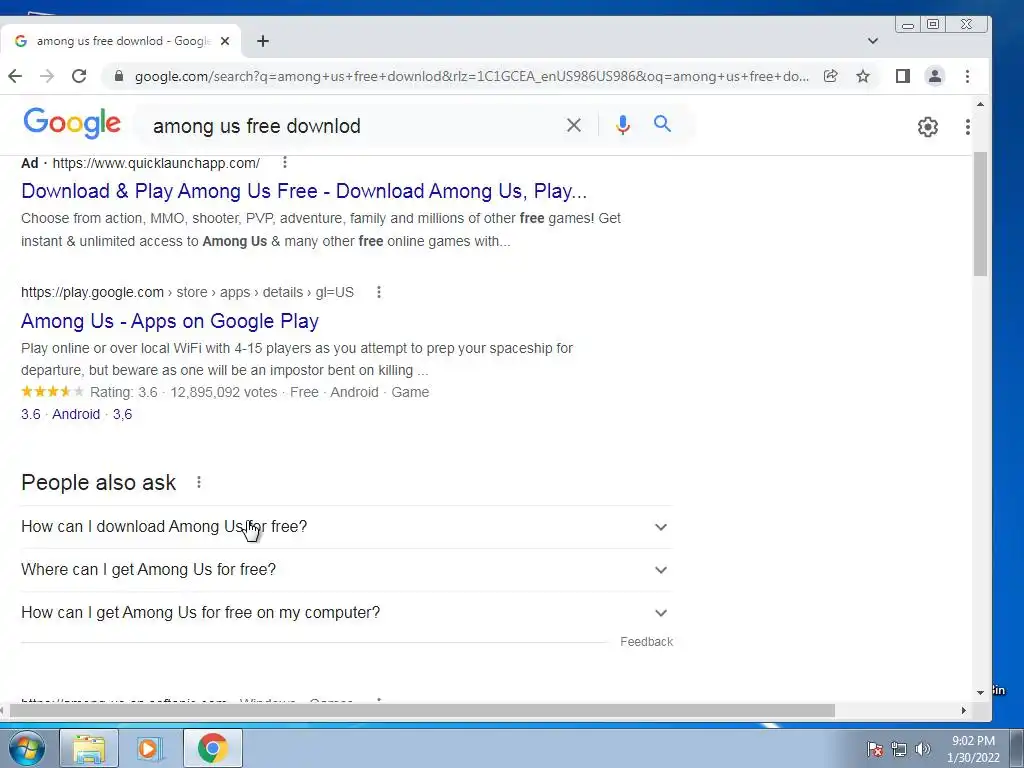Expand 'How can I get Among Us for free on my computer?'
Image resolution: width=1024 pixels, height=768 pixels.
tap(346, 613)
